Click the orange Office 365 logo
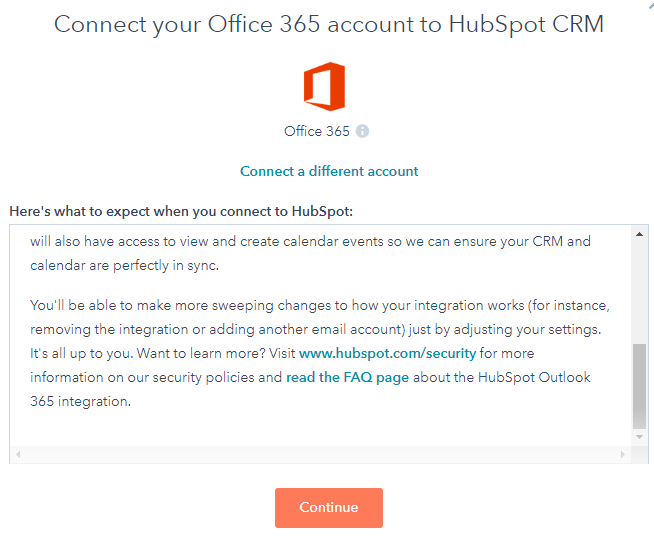This screenshot has height=540, width=654. 324,87
